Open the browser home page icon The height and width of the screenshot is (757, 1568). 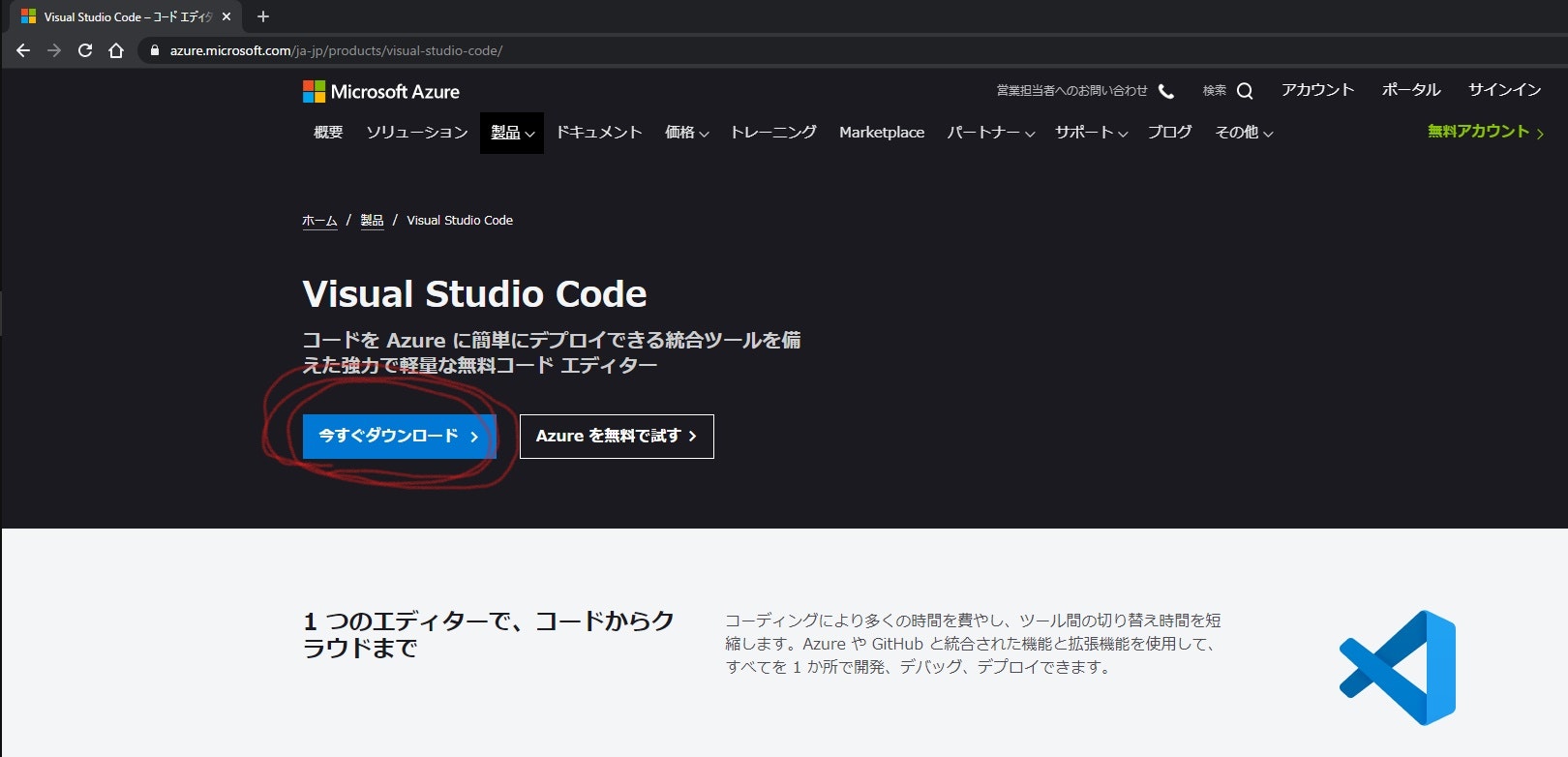point(116,50)
